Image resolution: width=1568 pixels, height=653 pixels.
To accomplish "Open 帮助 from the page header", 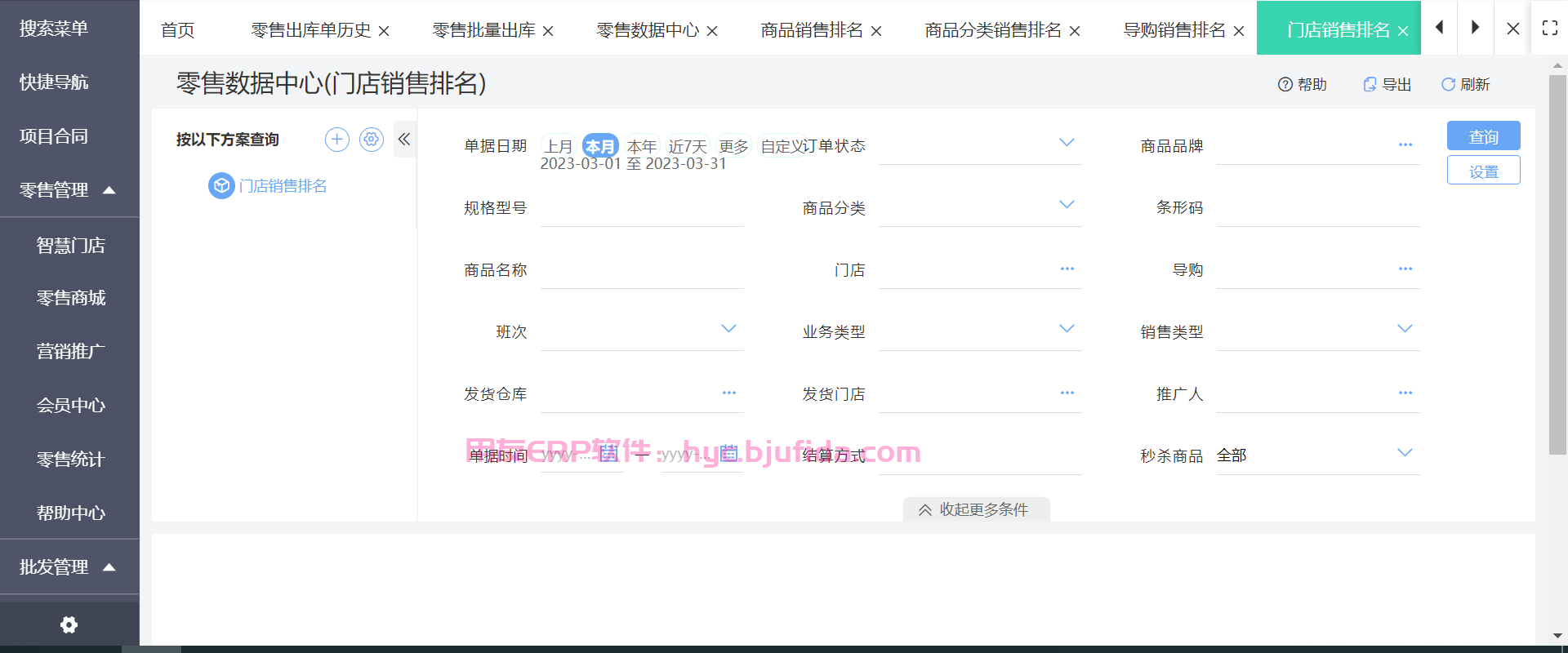I will (x=1303, y=84).
